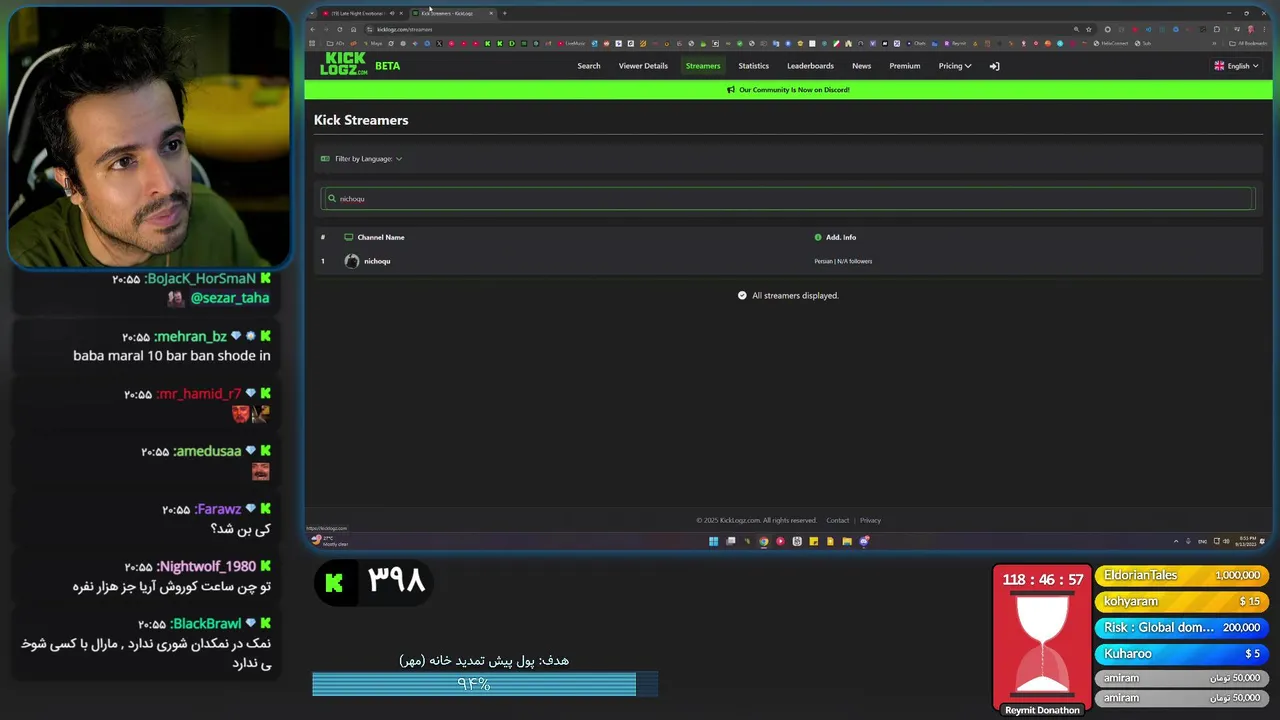Open a new browser tab
1280x720 pixels.
click(505, 13)
